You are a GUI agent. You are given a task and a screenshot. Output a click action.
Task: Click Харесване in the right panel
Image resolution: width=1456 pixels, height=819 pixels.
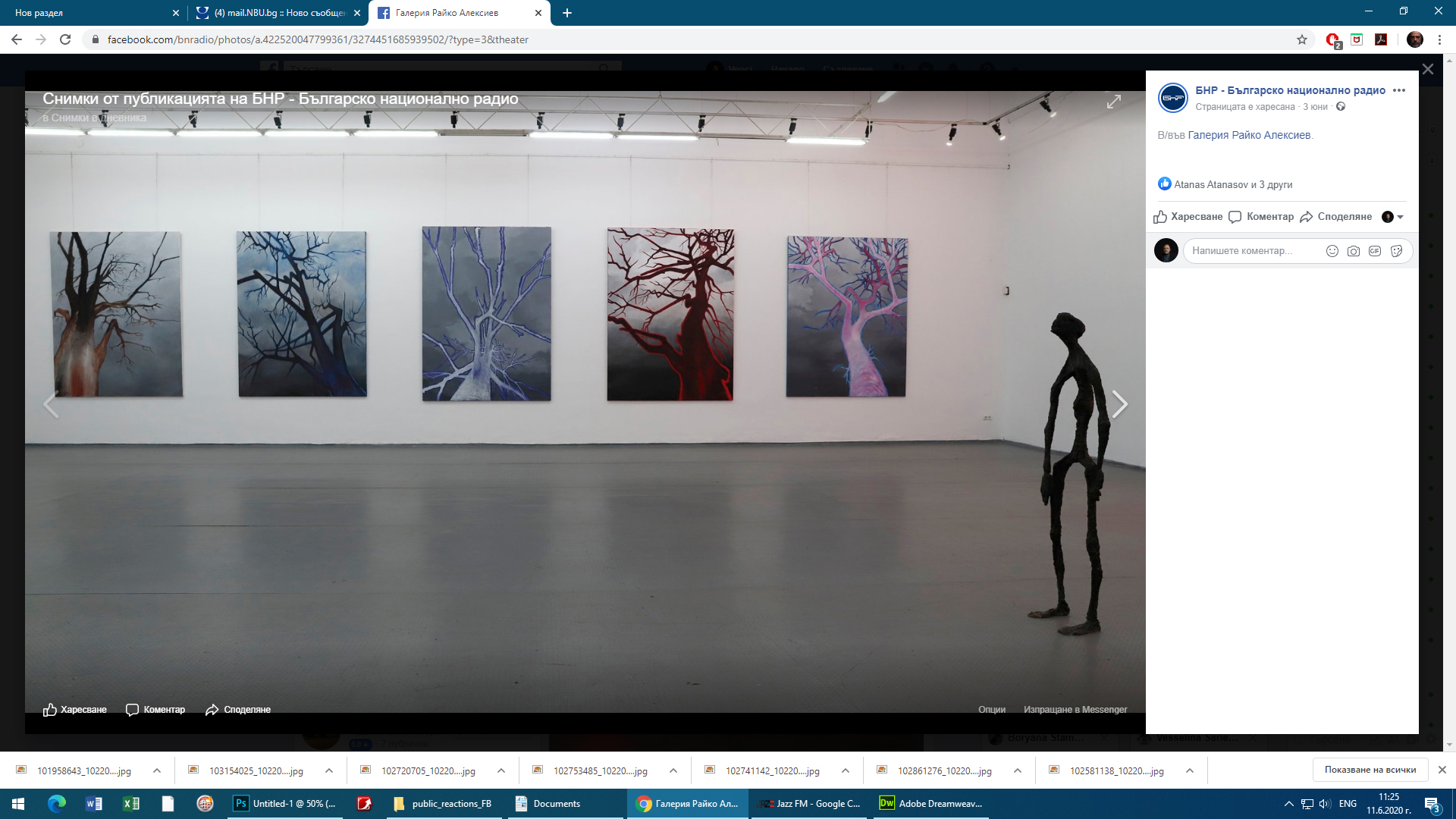1188,217
